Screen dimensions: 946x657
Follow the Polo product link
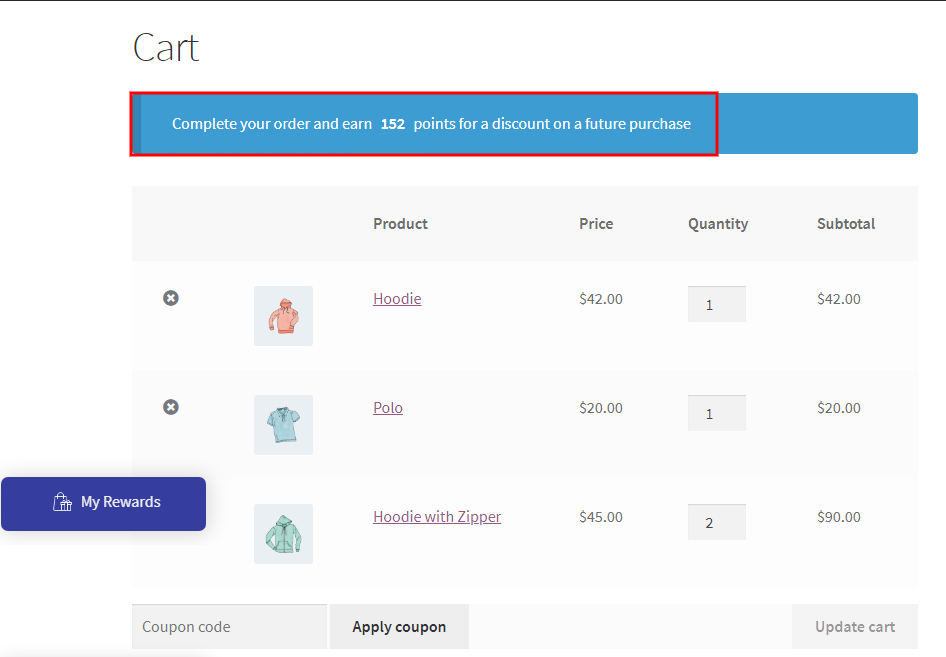click(x=388, y=408)
